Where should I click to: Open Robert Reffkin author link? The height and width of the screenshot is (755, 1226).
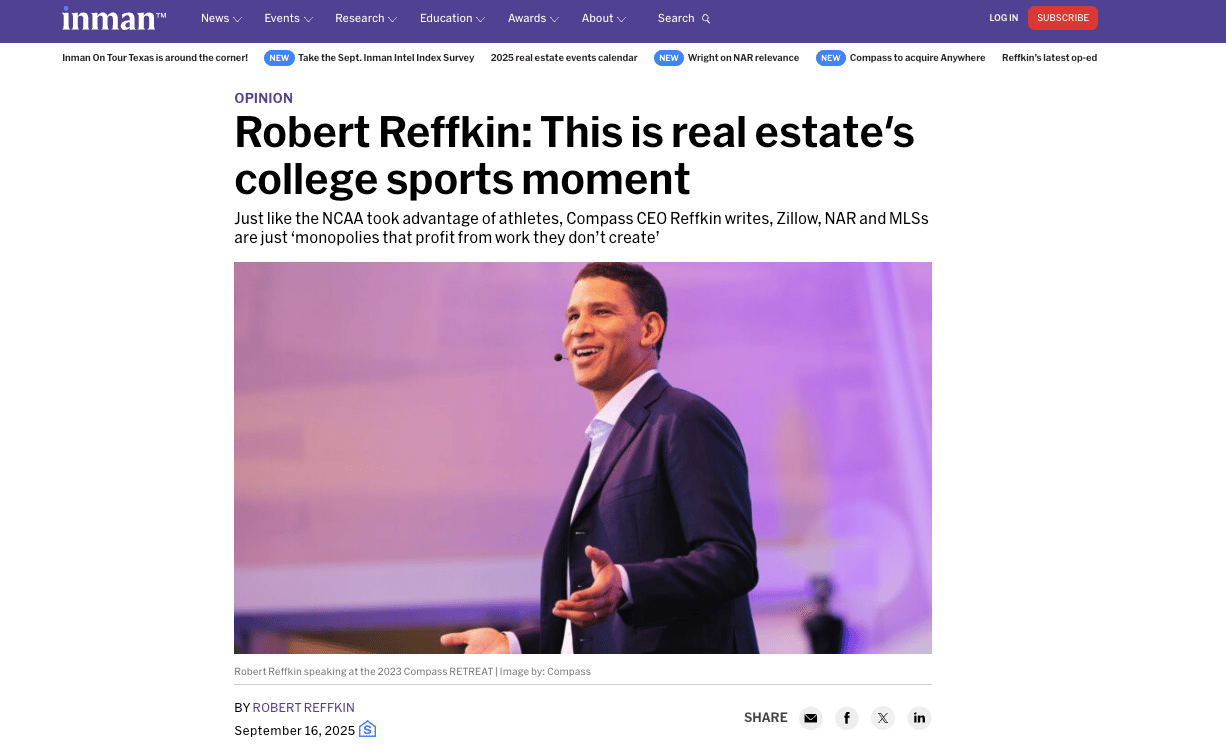(304, 708)
